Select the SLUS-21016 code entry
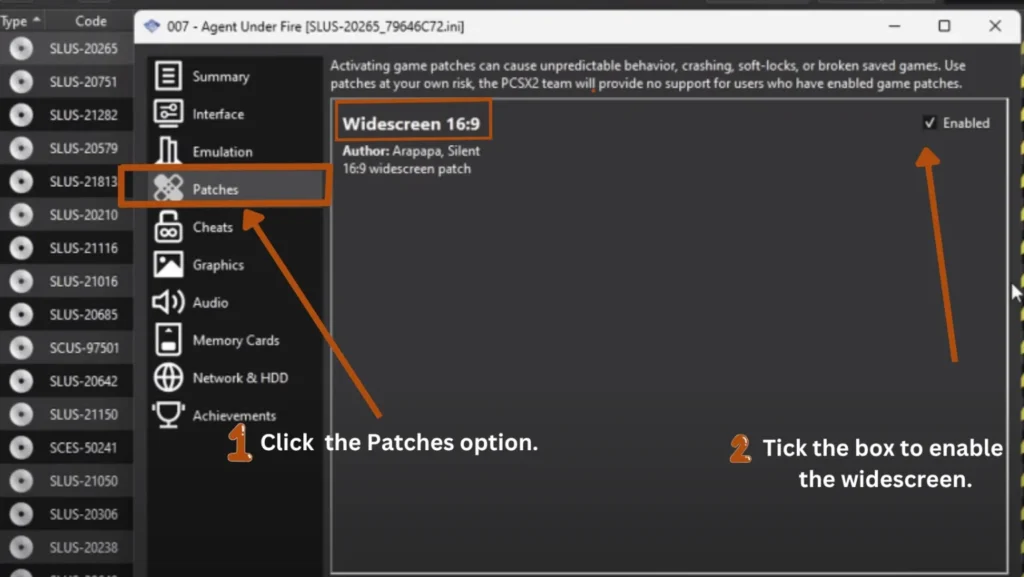 point(84,282)
